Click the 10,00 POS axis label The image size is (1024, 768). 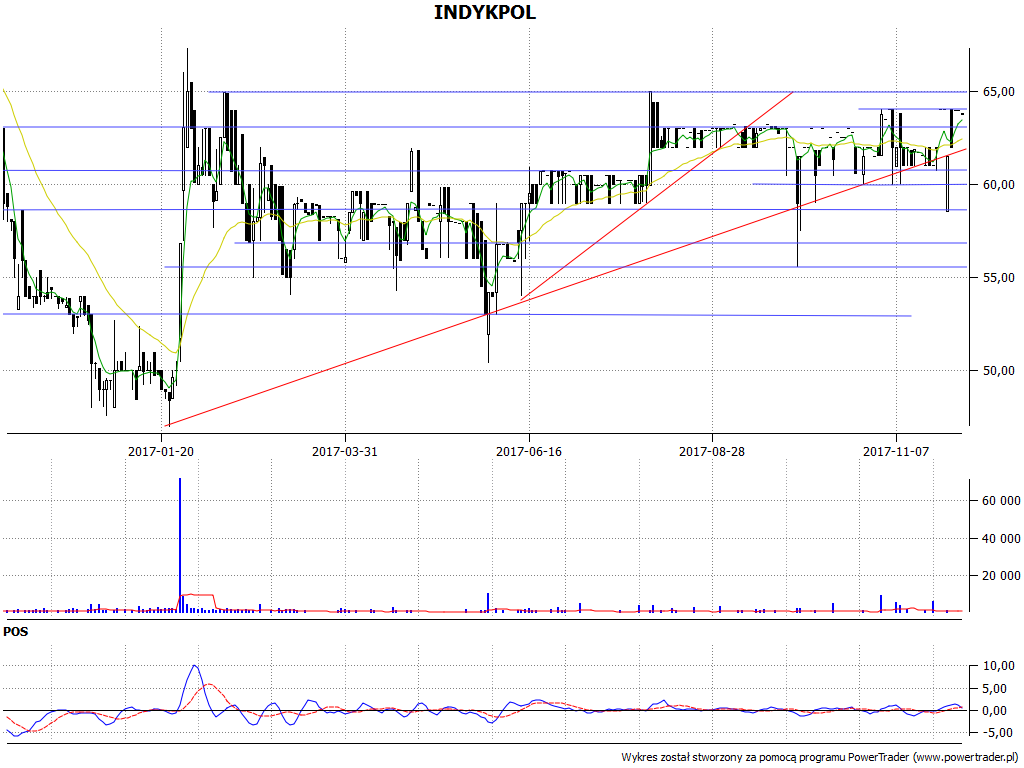999,666
